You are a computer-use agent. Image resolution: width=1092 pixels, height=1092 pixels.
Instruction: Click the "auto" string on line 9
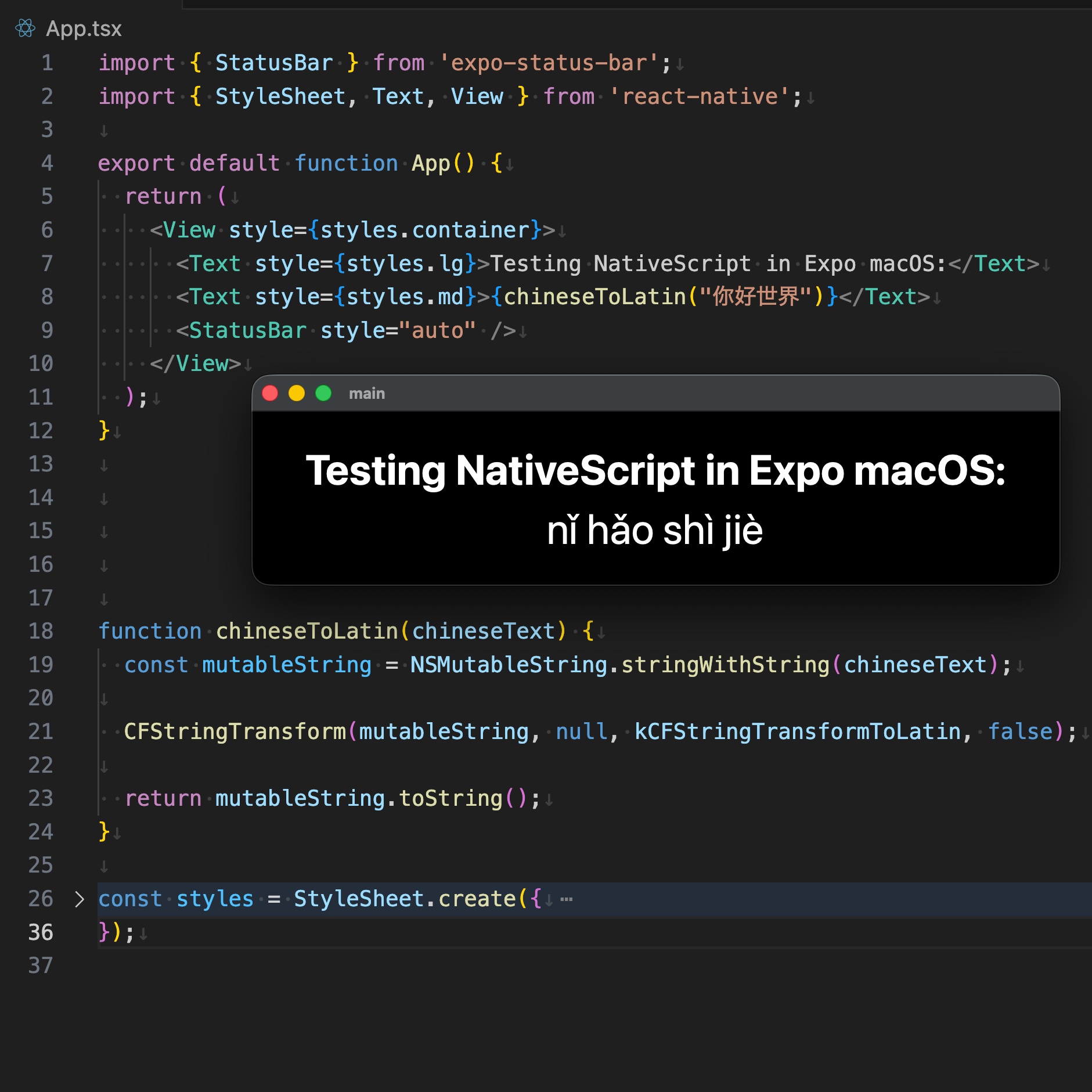click(437, 330)
